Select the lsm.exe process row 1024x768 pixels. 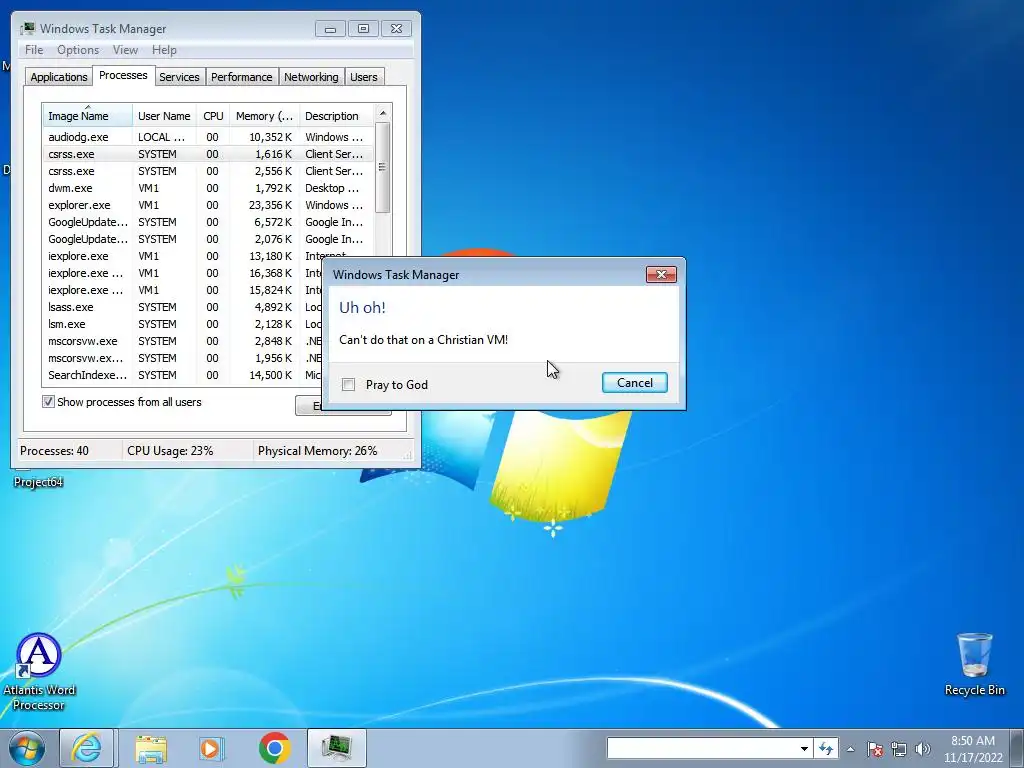tap(183, 324)
